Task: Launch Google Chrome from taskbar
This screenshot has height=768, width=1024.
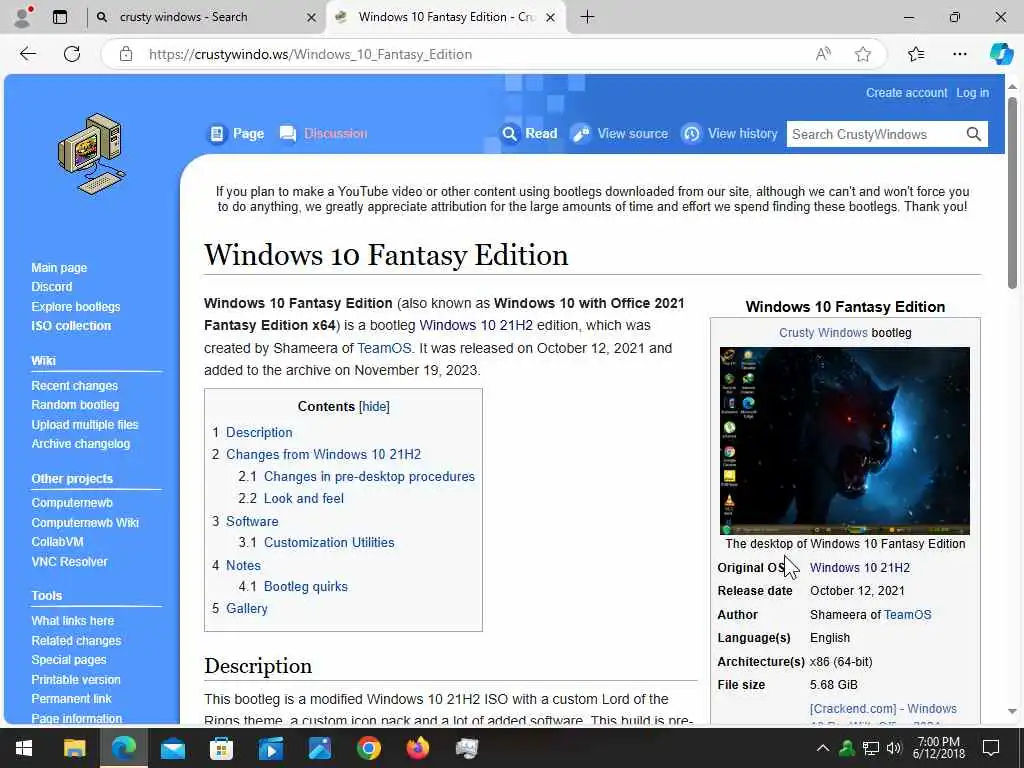Action: [368, 748]
